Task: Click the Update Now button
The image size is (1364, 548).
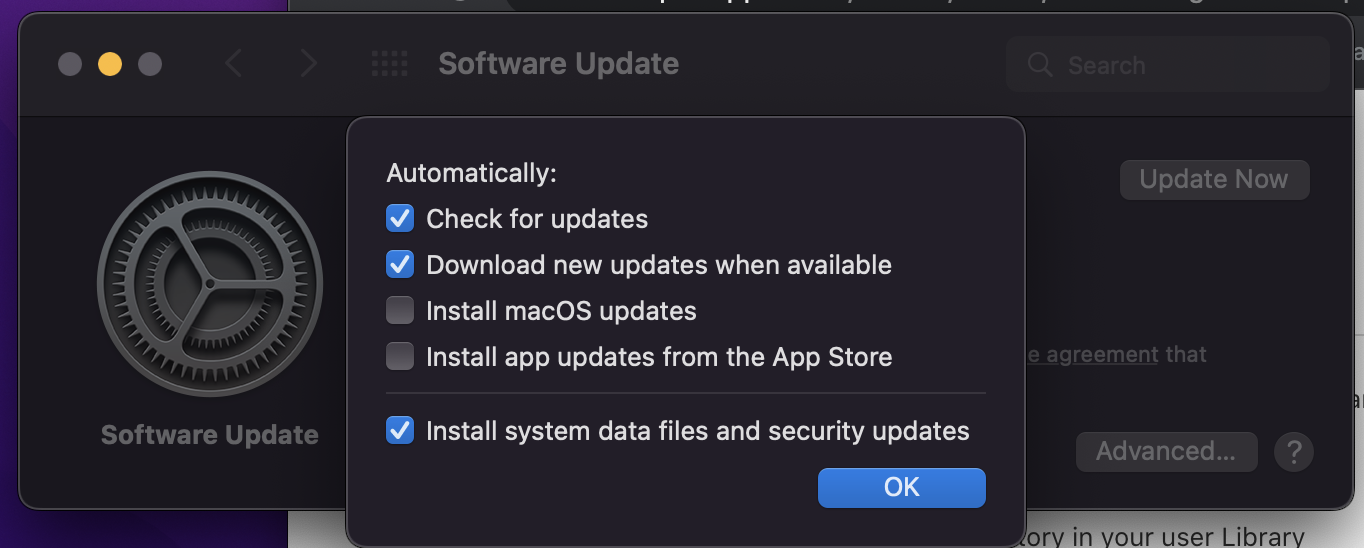Action: 1214,179
